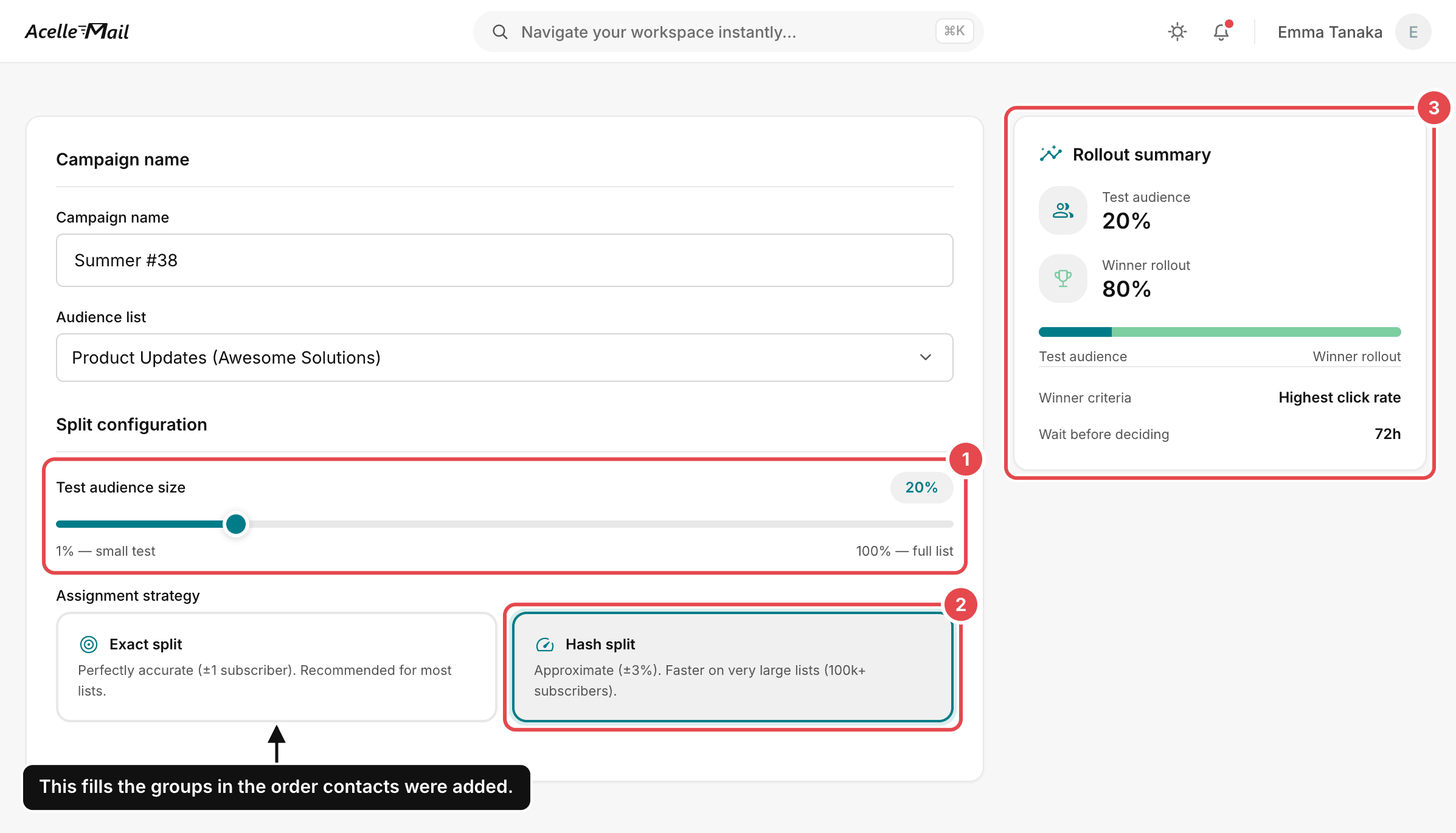Focus the workspace search field
This screenshot has height=833, width=1456.
pyautogui.click(x=728, y=32)
